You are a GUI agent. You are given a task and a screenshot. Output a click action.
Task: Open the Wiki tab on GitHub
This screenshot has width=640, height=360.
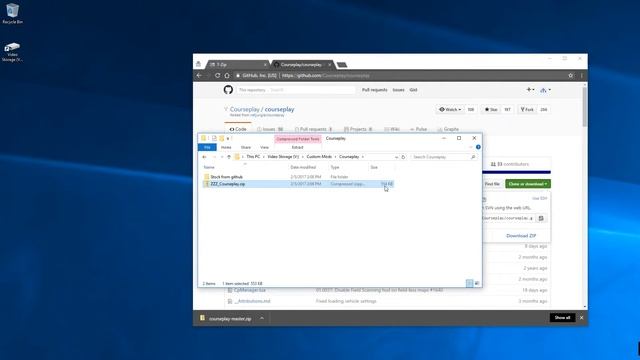coord(392,129)
